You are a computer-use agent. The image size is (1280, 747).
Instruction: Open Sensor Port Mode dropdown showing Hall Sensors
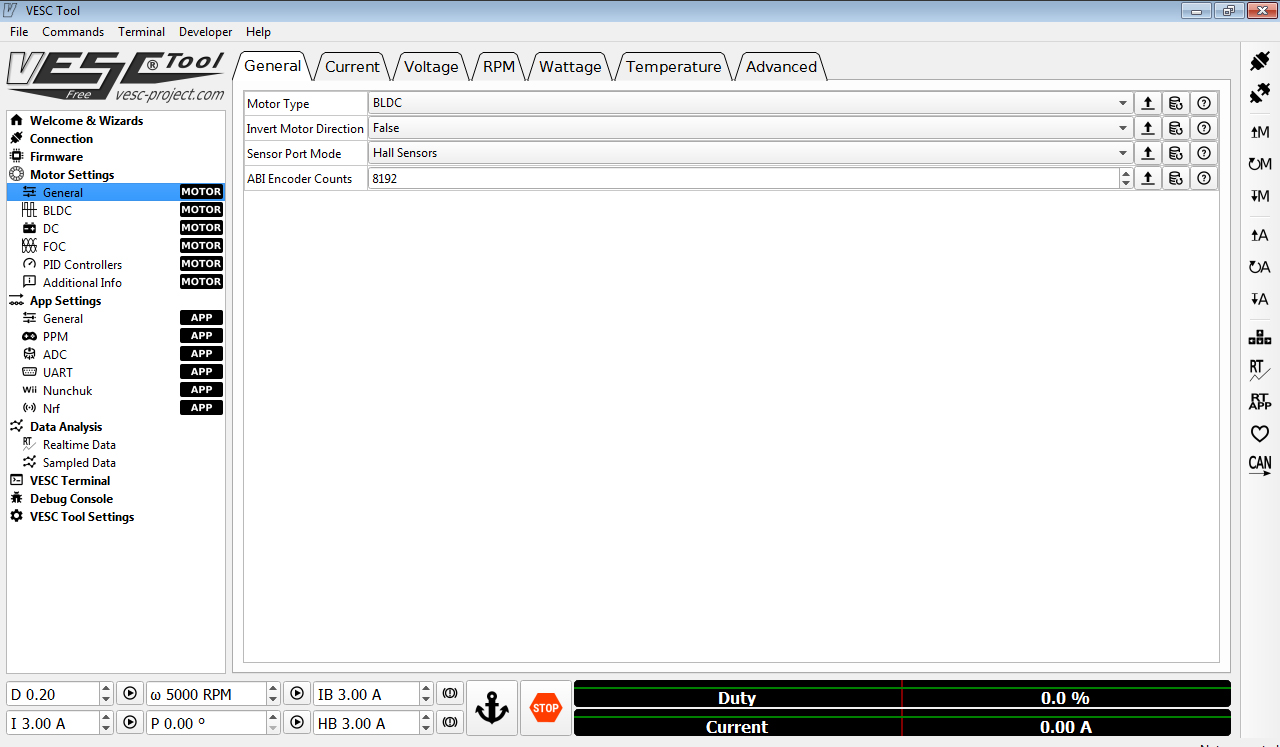750,153
